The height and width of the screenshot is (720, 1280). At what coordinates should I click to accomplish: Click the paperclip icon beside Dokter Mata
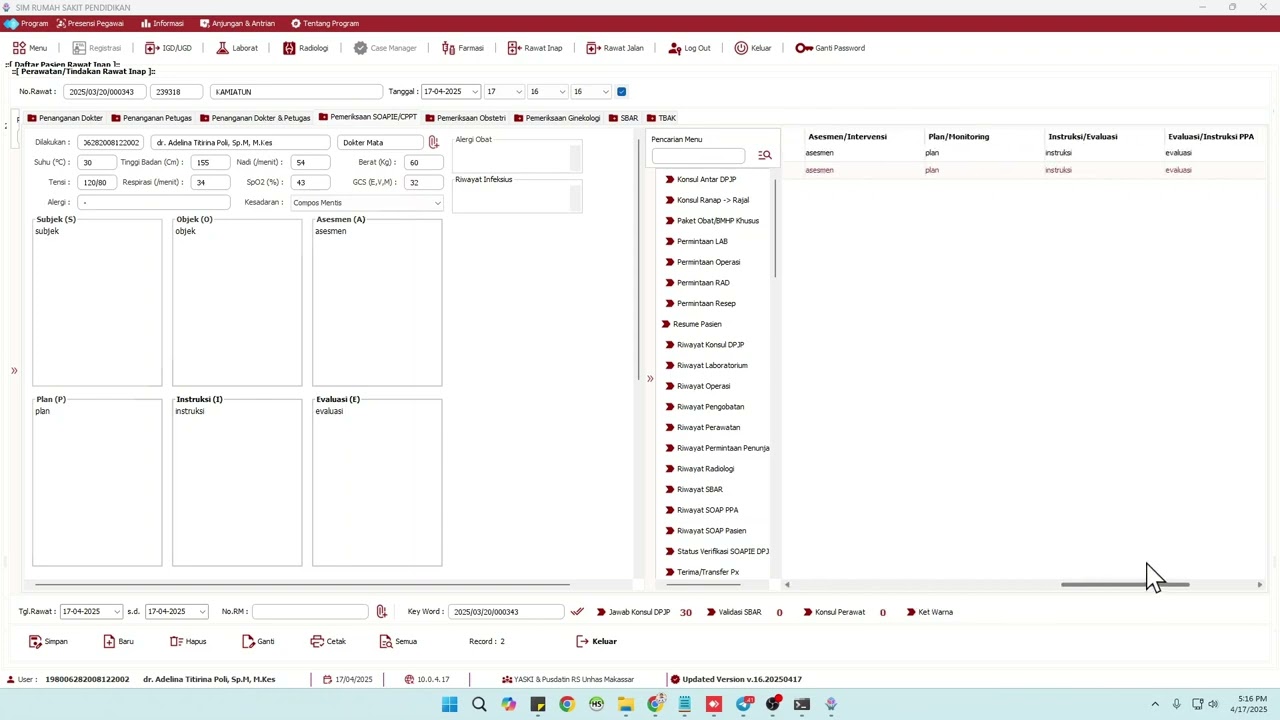tap(433, 143)
